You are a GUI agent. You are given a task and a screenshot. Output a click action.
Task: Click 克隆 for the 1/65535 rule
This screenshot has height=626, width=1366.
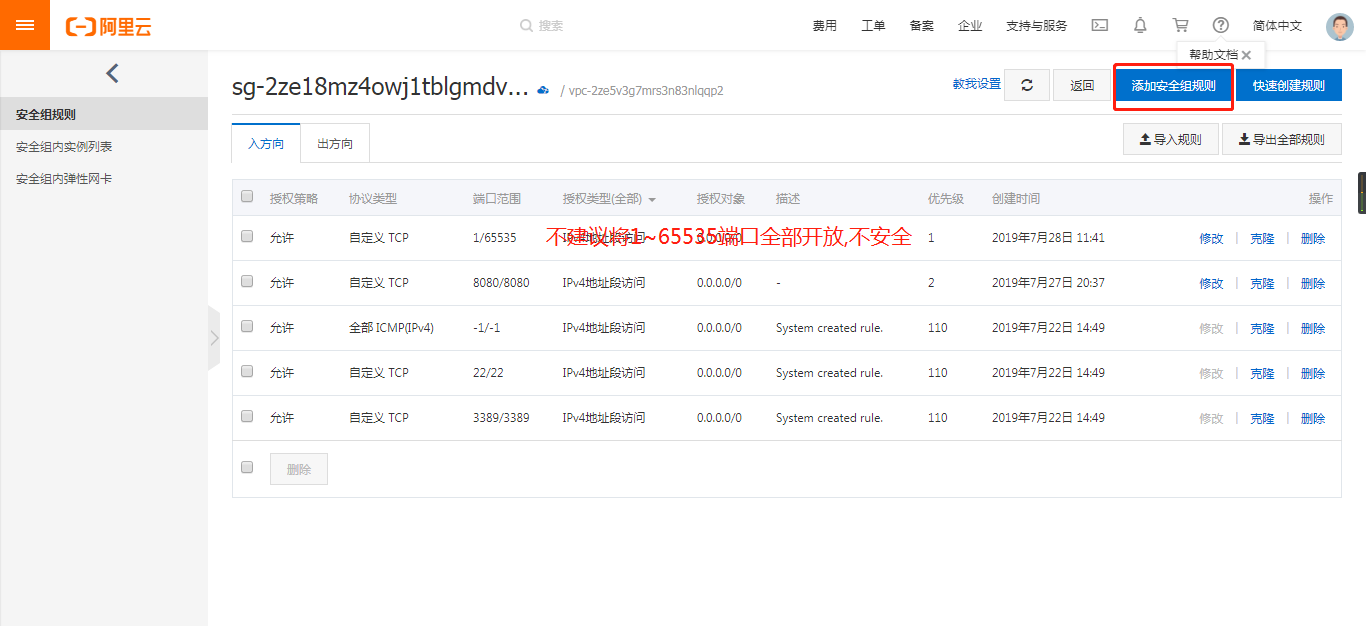pos(1262,238)
